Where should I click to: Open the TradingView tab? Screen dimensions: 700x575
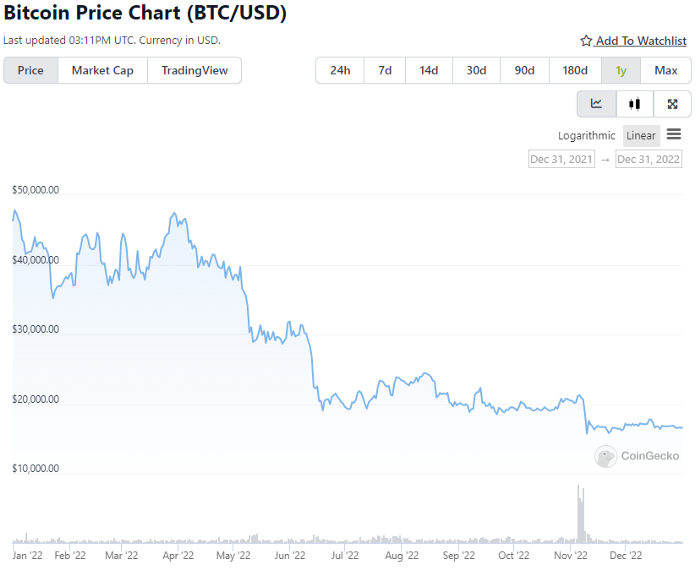click(x=194, y=71)
